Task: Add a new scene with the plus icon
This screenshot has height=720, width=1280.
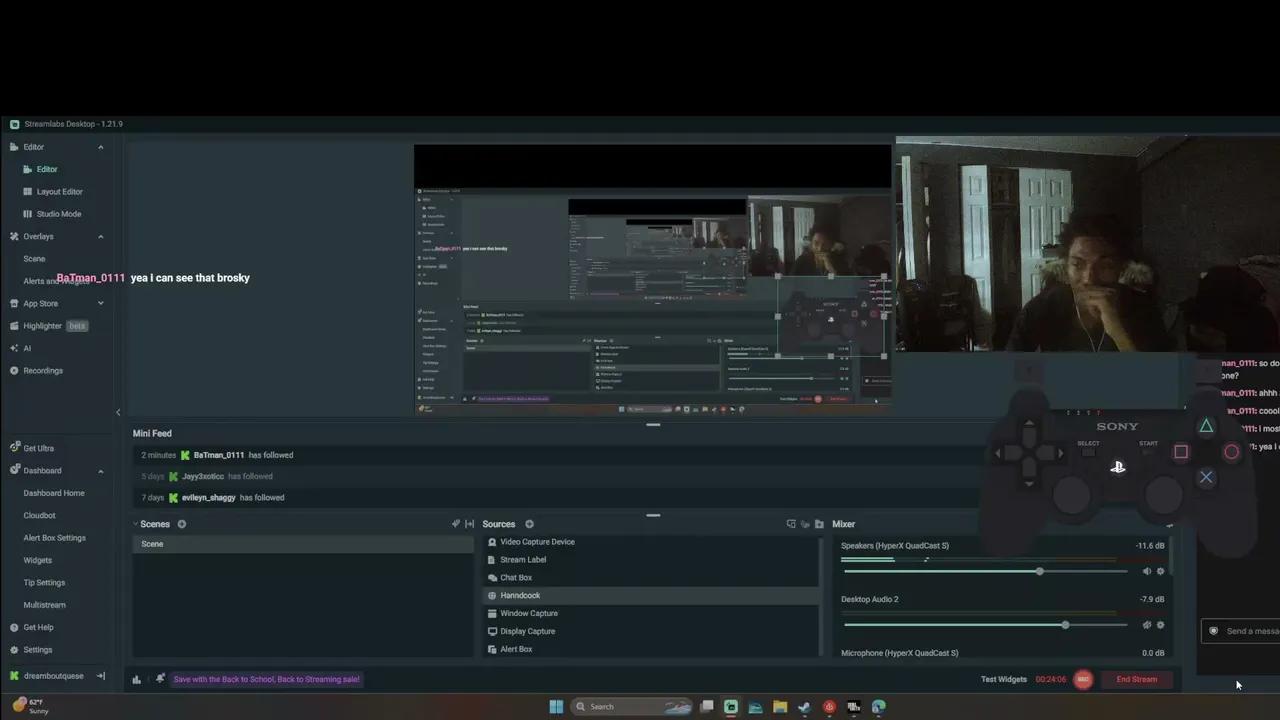Action: coord(182,524)
